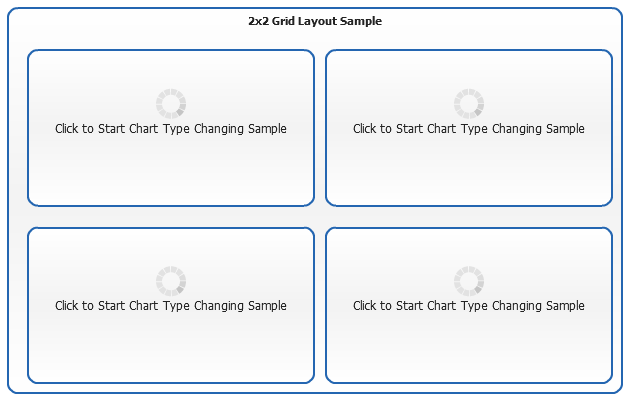Click the gap between the two bottom panels
Viewport: 630px width, 401px height.
coord(320,305)
